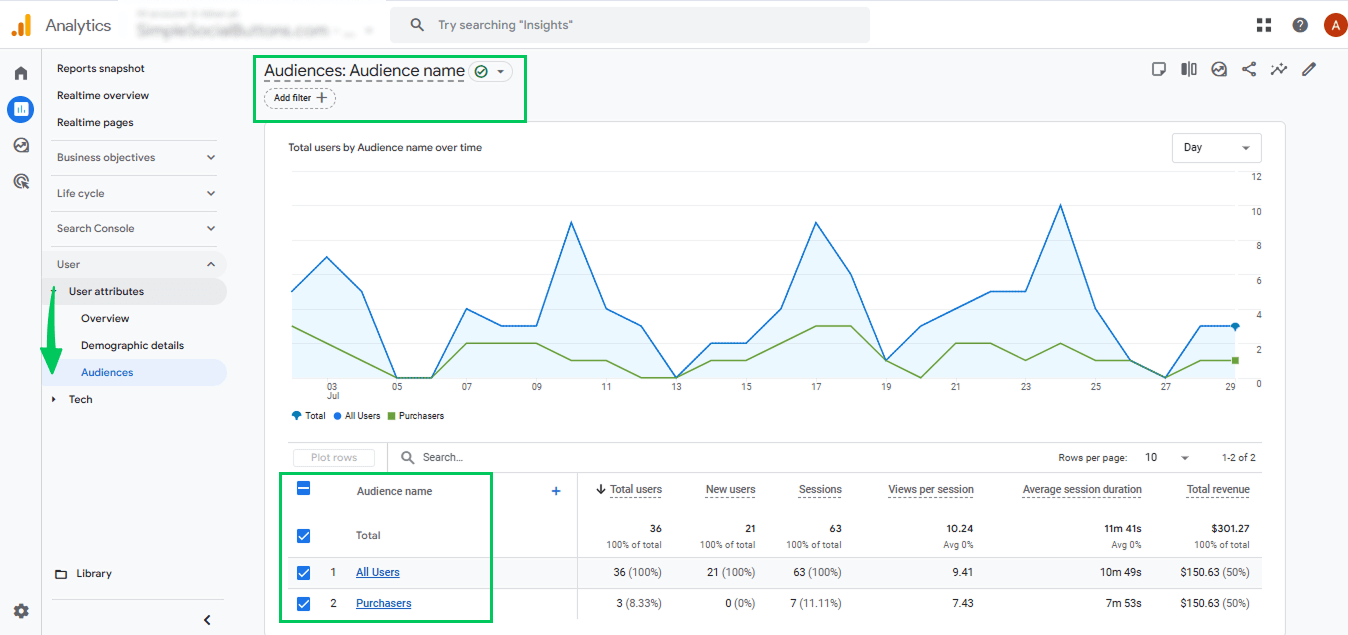Open Realtime overview
This screenshot has width=1348, height=635.
(103, 96)
